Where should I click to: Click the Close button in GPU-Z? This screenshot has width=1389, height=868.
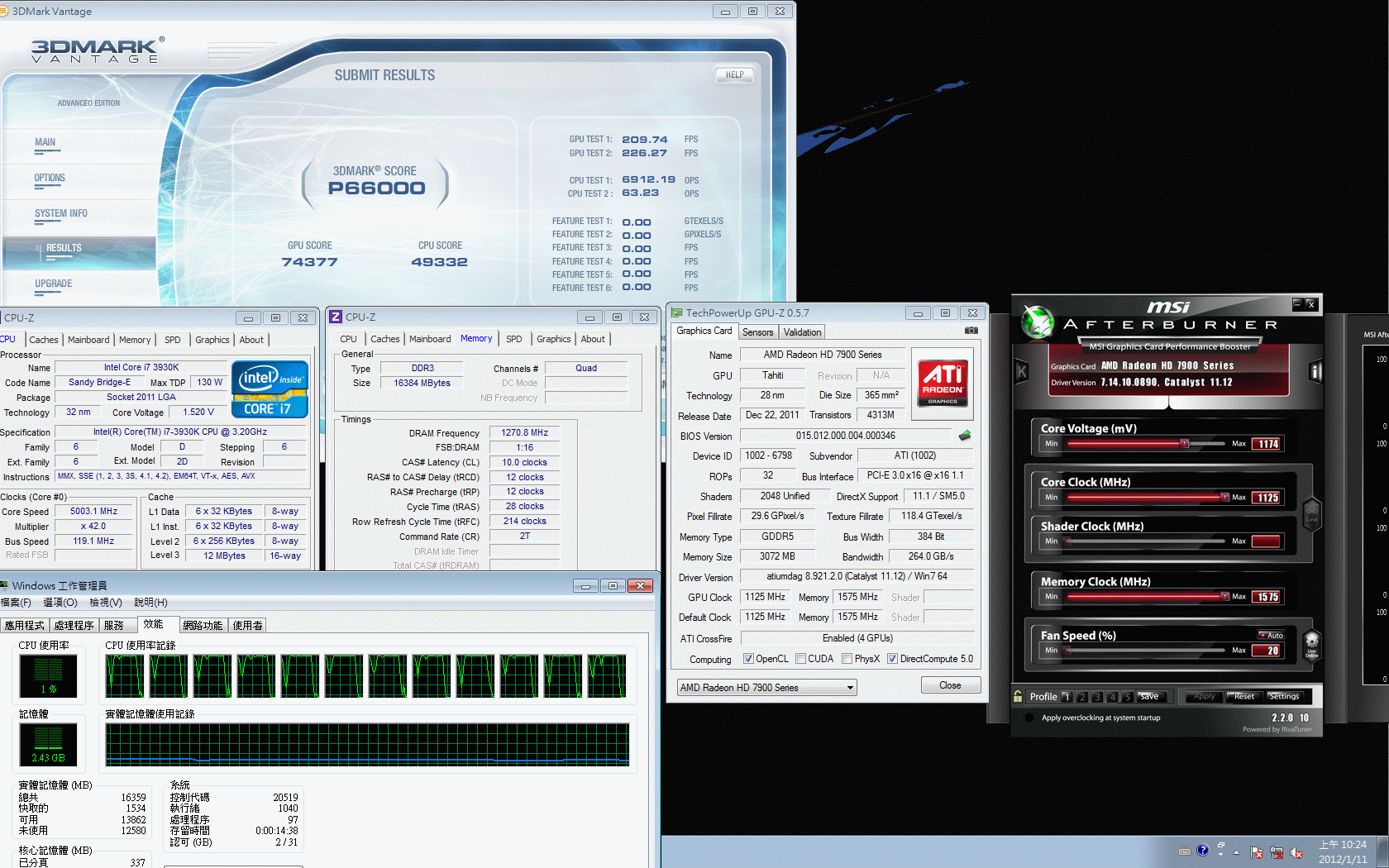pyautogui.click(x=951, y=685)
